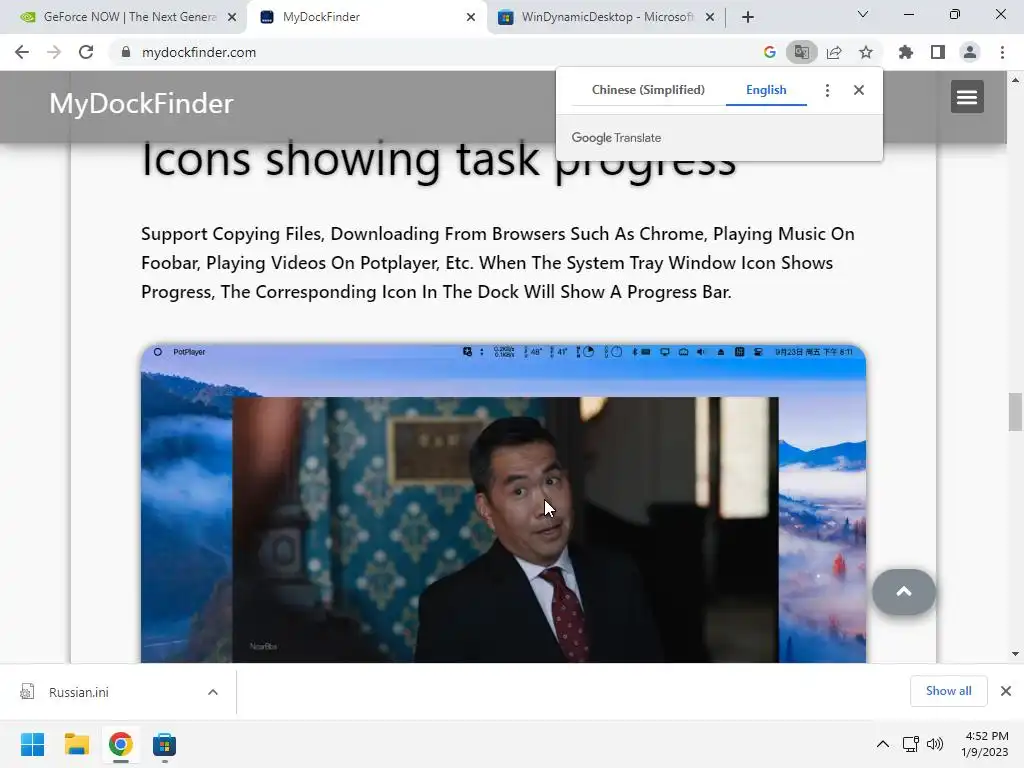Open the tab search chevron
This screenshot has height=768, width=1024.
click(863, 14)
